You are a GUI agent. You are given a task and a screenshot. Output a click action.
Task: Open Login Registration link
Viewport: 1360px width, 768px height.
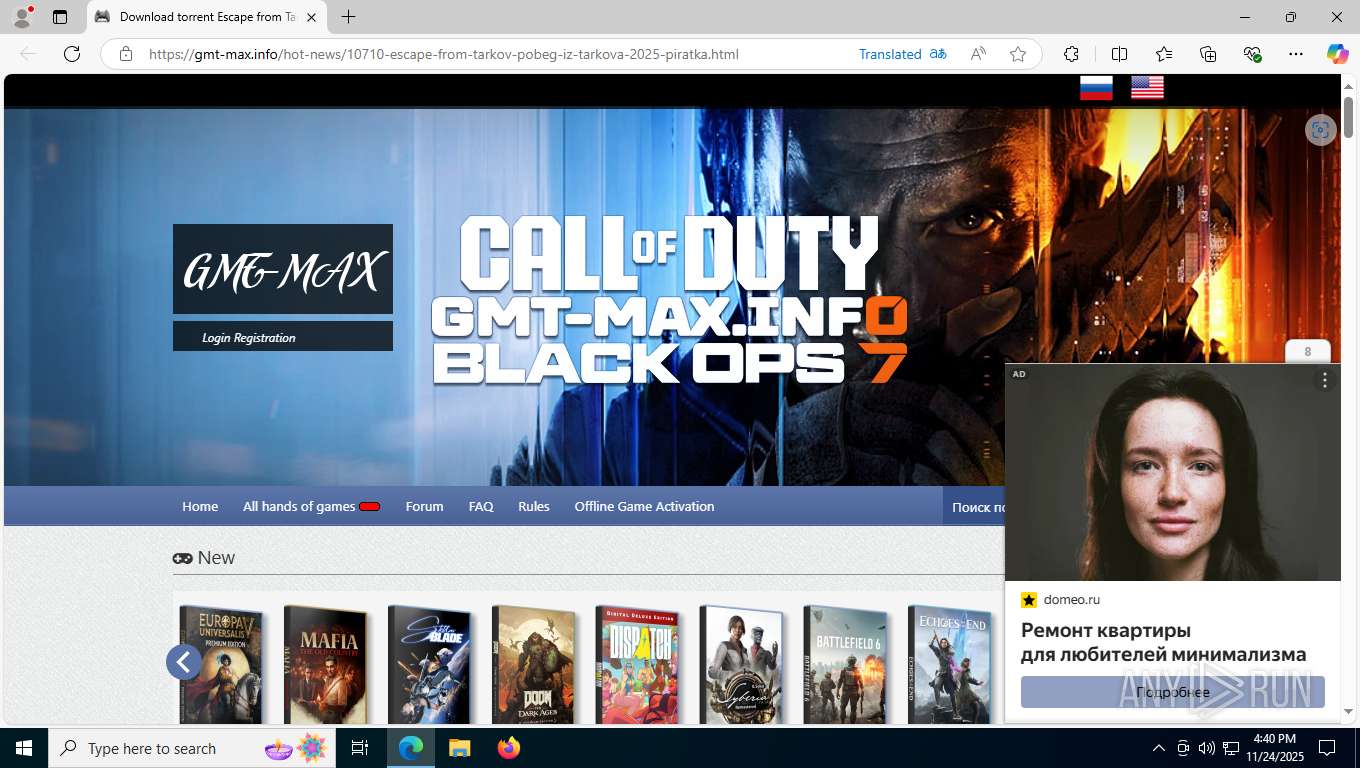tap(249, 338)
